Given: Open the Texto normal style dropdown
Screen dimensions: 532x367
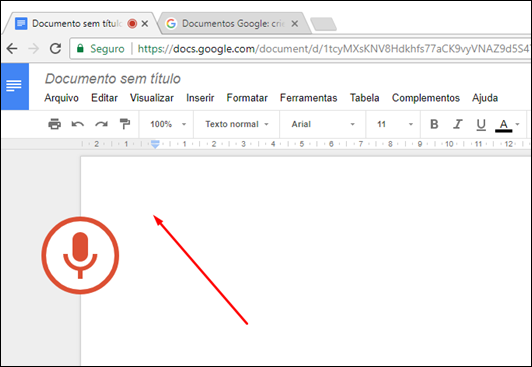Looking at the screenshot, I should point(237,124).
